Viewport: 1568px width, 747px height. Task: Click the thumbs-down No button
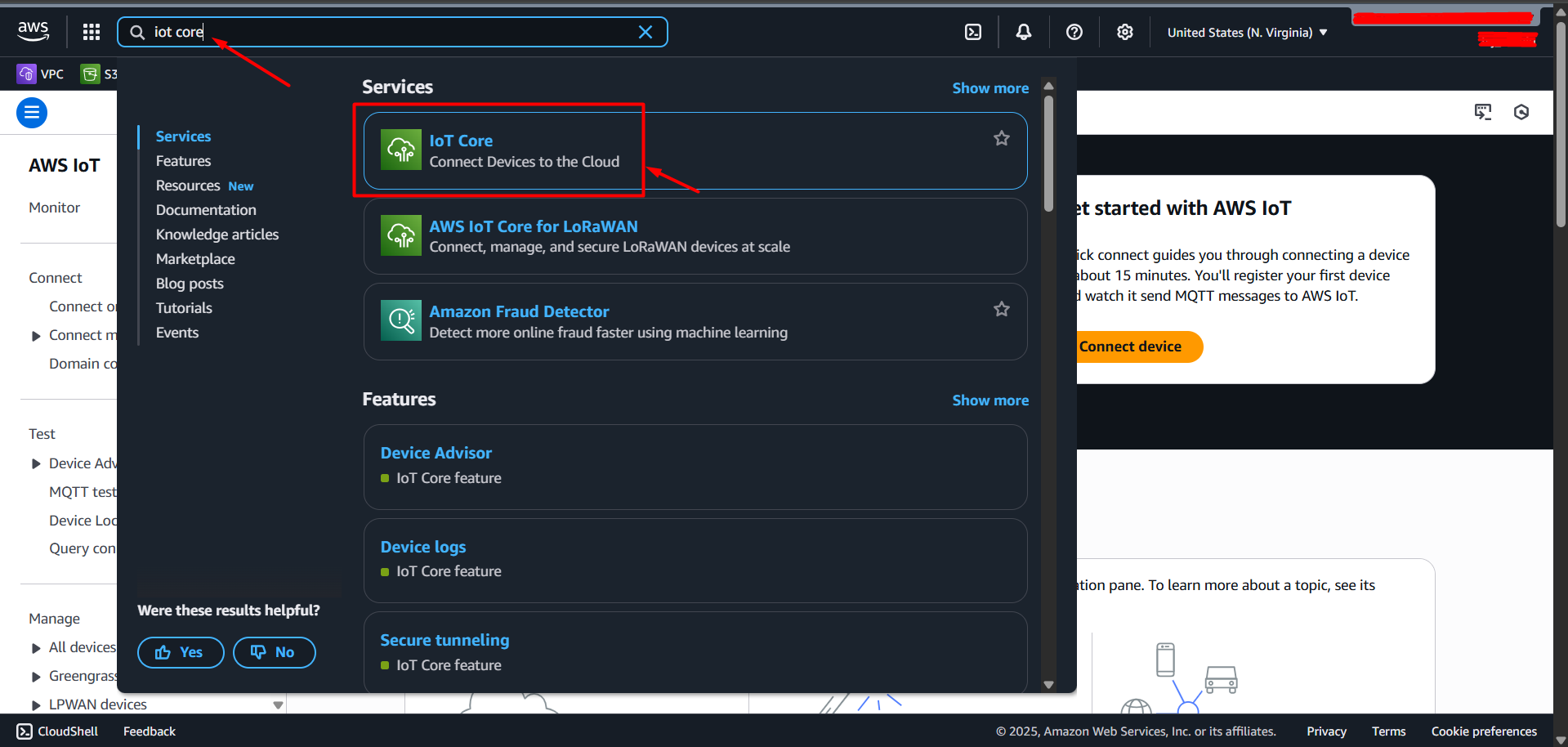274,652
